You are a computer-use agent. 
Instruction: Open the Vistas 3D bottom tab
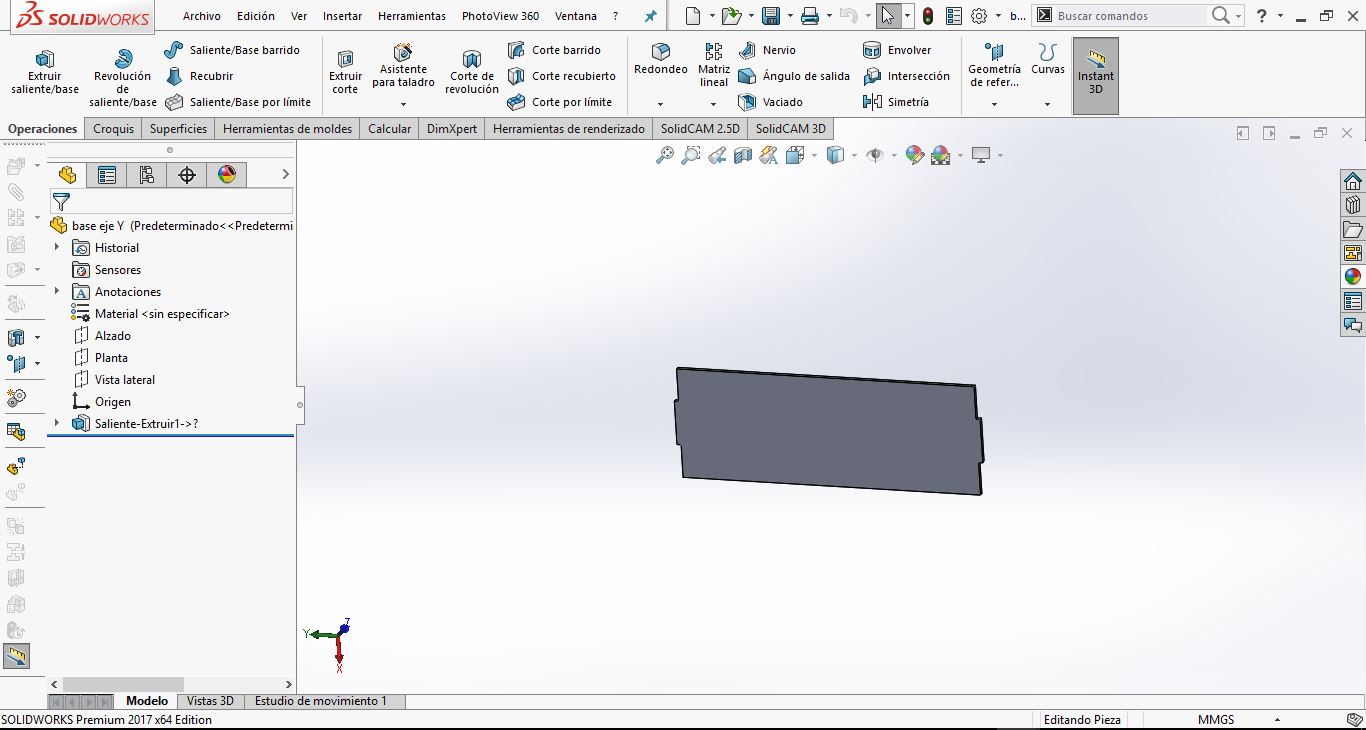[210, 701]
